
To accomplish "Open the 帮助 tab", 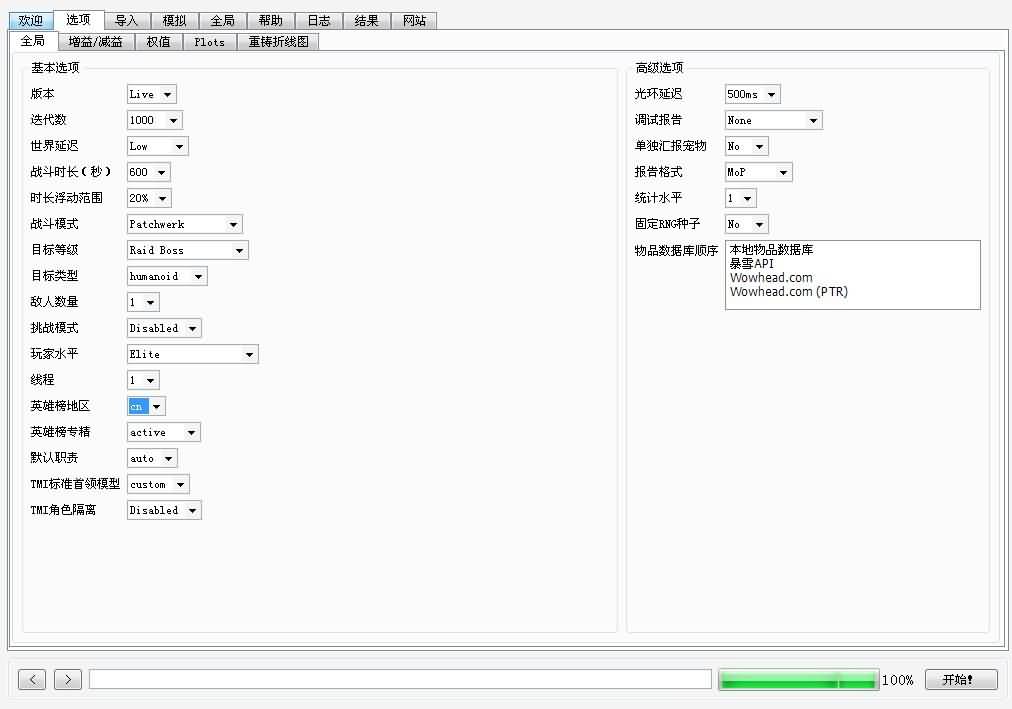I will point(270,21).
